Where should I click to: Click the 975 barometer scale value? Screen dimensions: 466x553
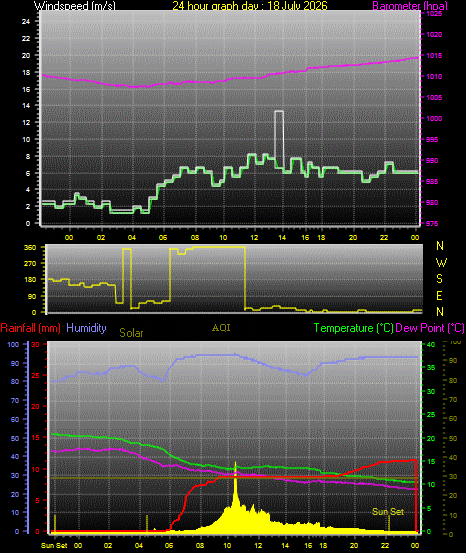[432, 224]
